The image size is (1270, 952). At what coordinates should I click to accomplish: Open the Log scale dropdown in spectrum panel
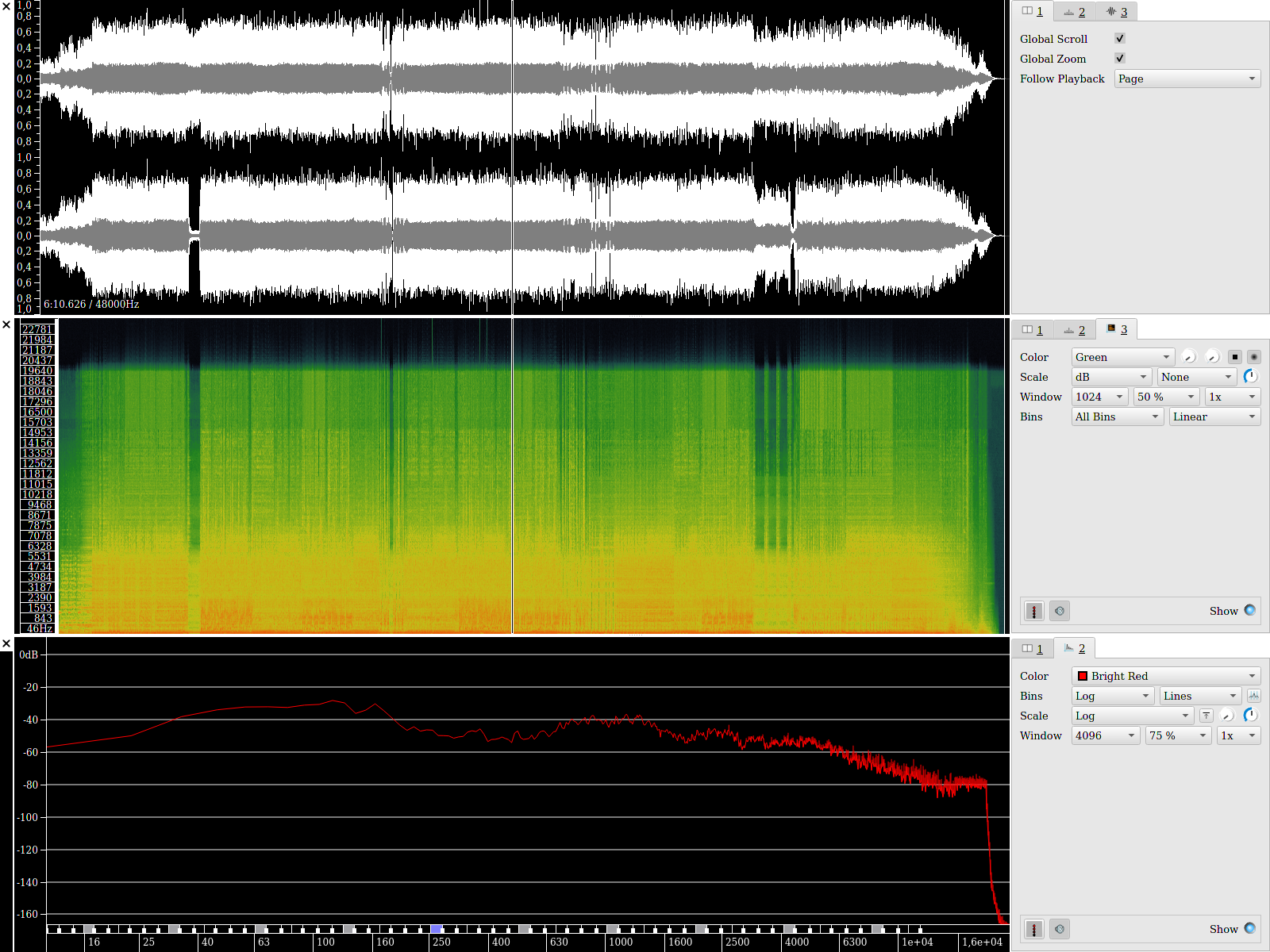[1133, 716]
